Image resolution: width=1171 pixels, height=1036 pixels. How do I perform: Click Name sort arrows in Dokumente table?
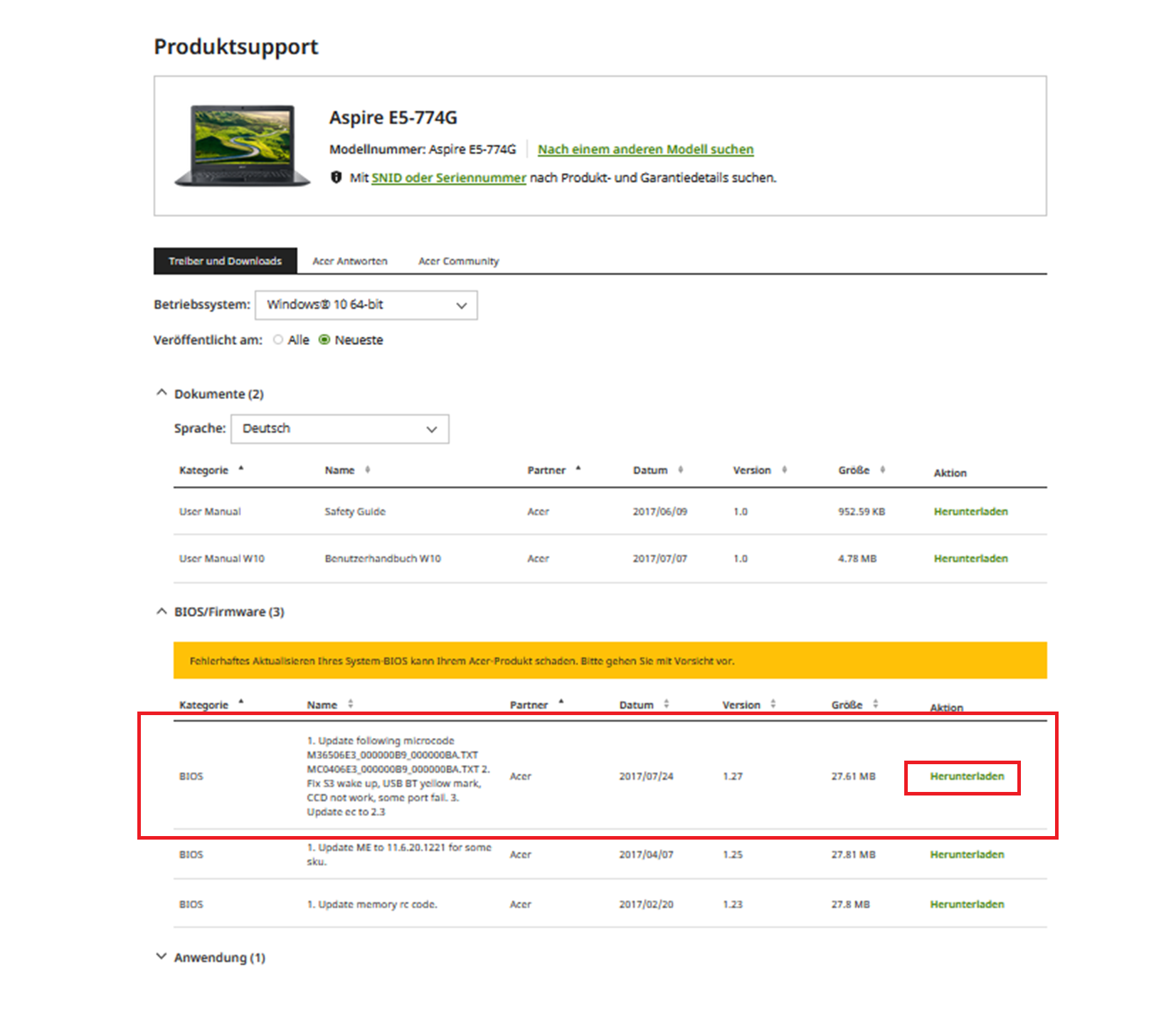pos(368,470)
